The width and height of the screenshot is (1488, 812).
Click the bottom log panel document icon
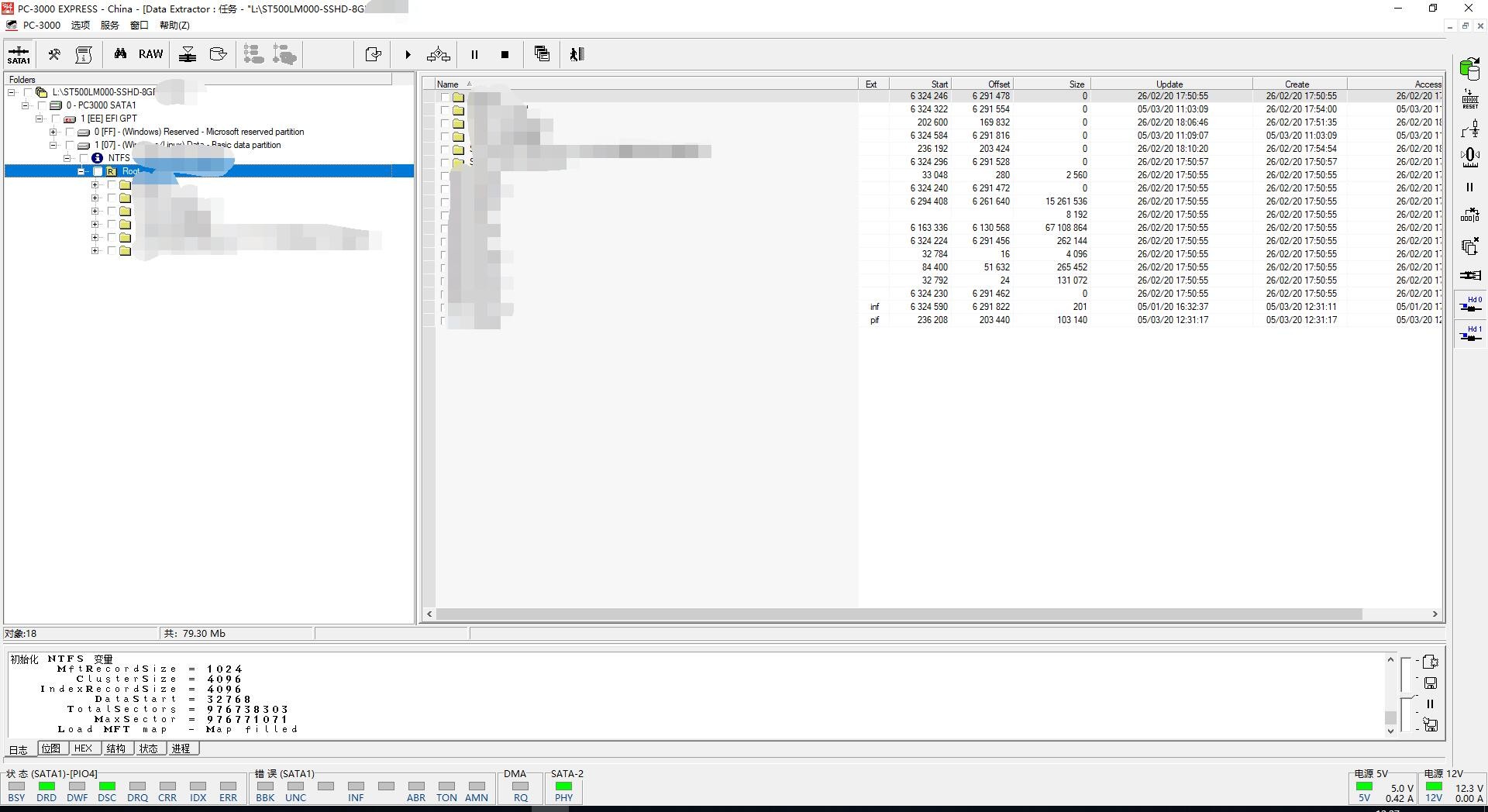[x=1431, y=725]
